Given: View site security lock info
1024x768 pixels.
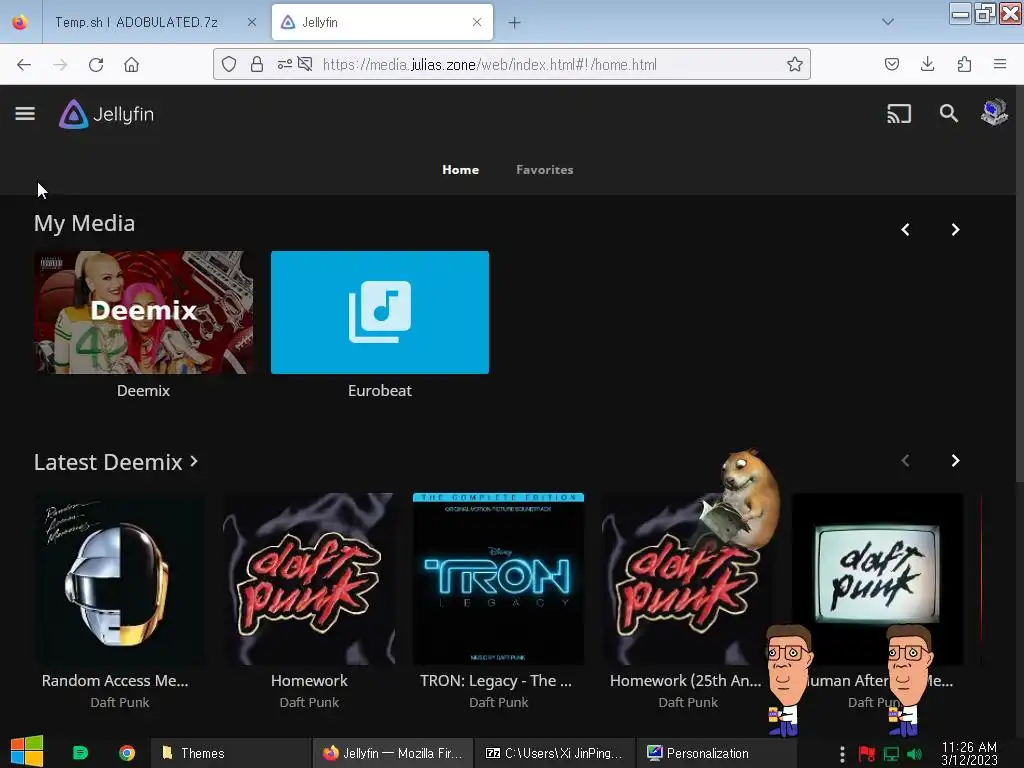Looking at the screenshot, I should point(257,64).
